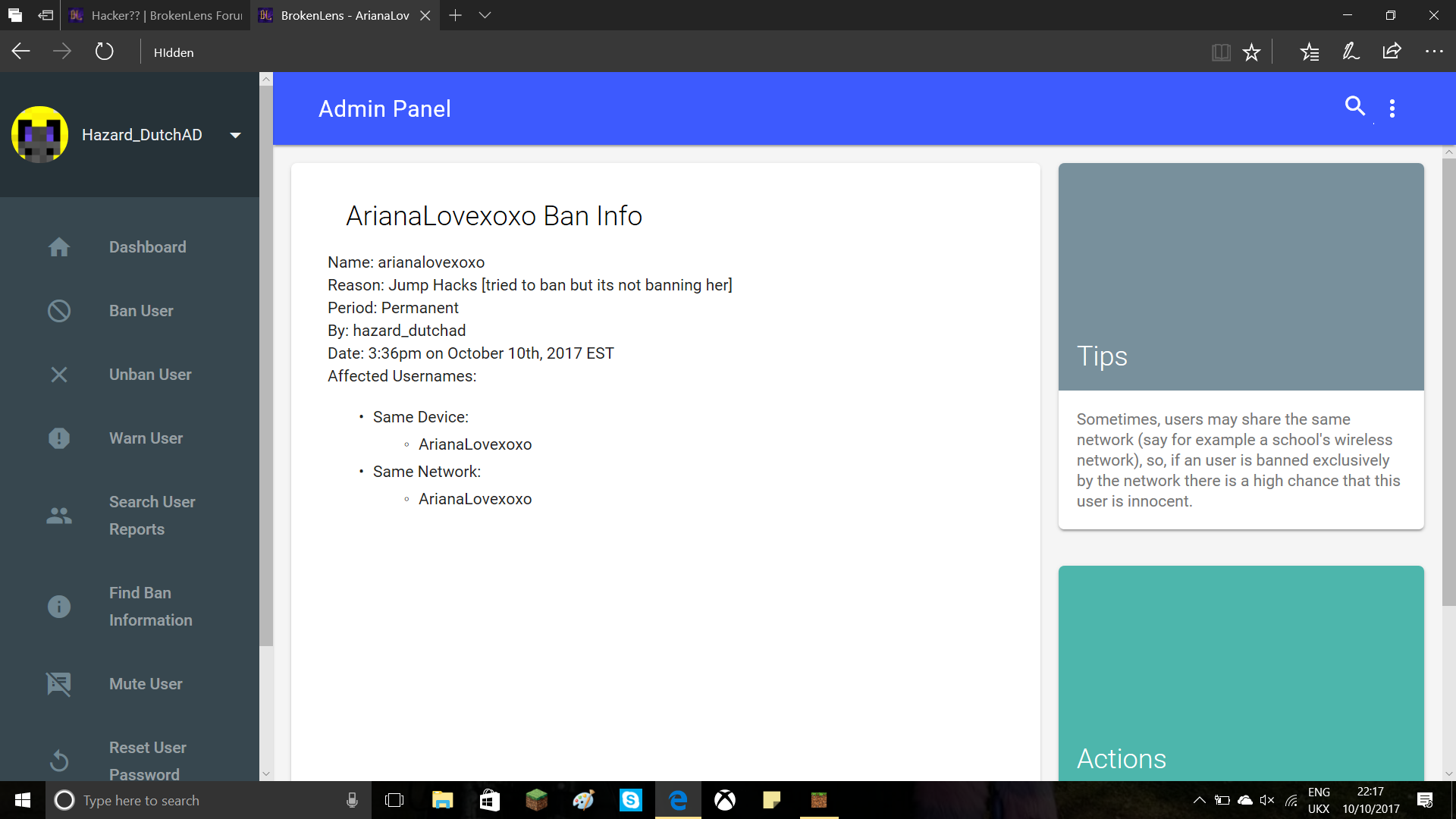Expand the tab preview chevron

pyautogui.click(x=485, y=15)
